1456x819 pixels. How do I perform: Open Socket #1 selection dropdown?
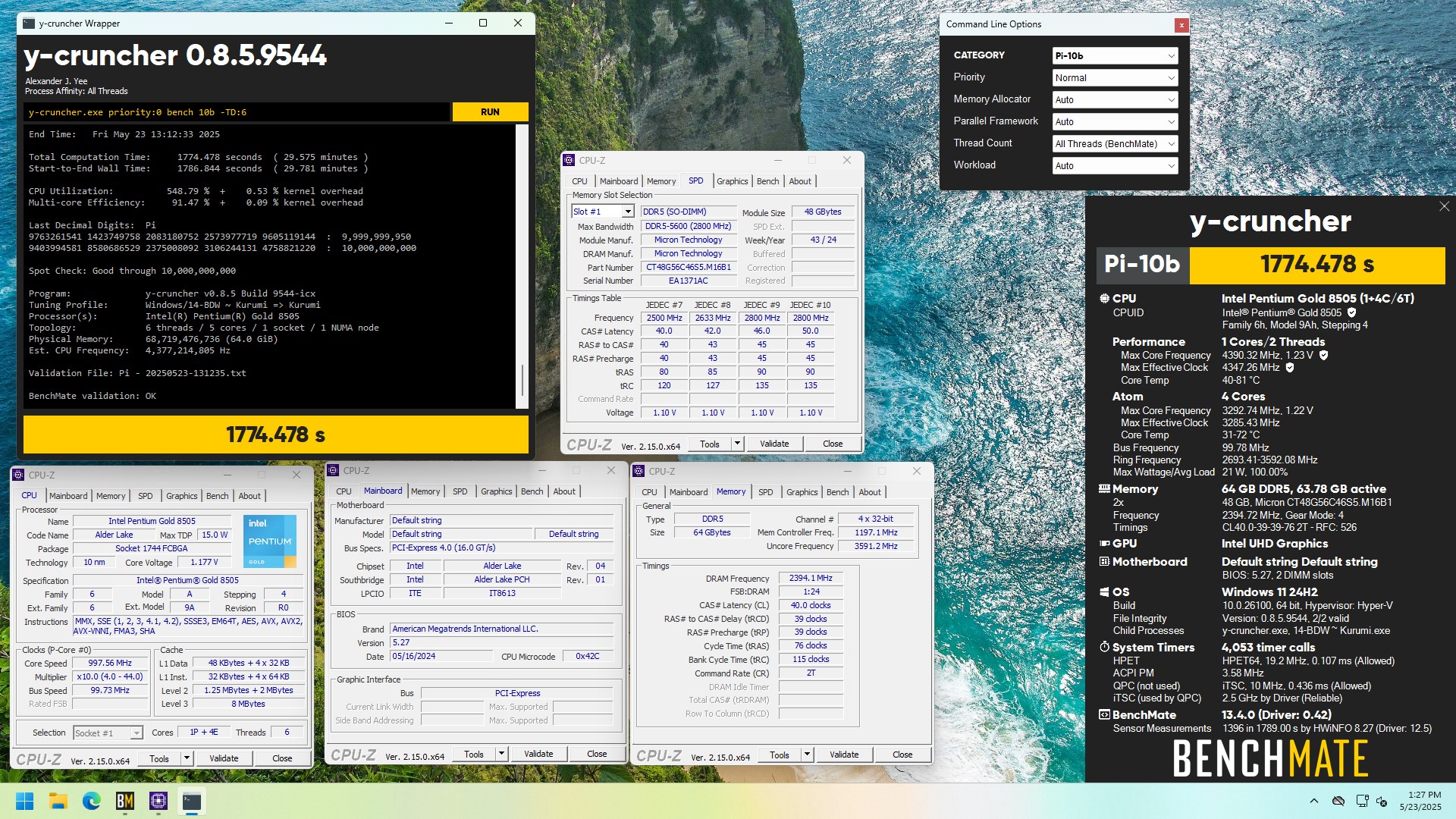tap(108, 733)
